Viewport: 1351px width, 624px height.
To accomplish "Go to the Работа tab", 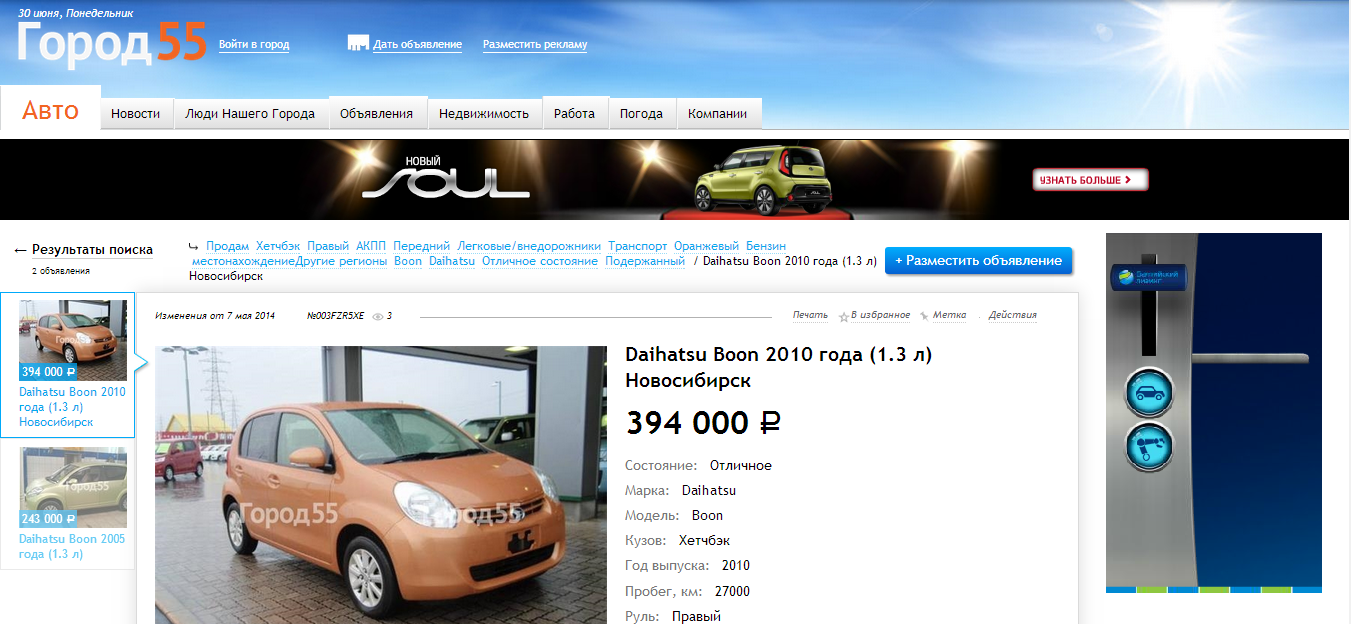I will [x=574, y=113].
